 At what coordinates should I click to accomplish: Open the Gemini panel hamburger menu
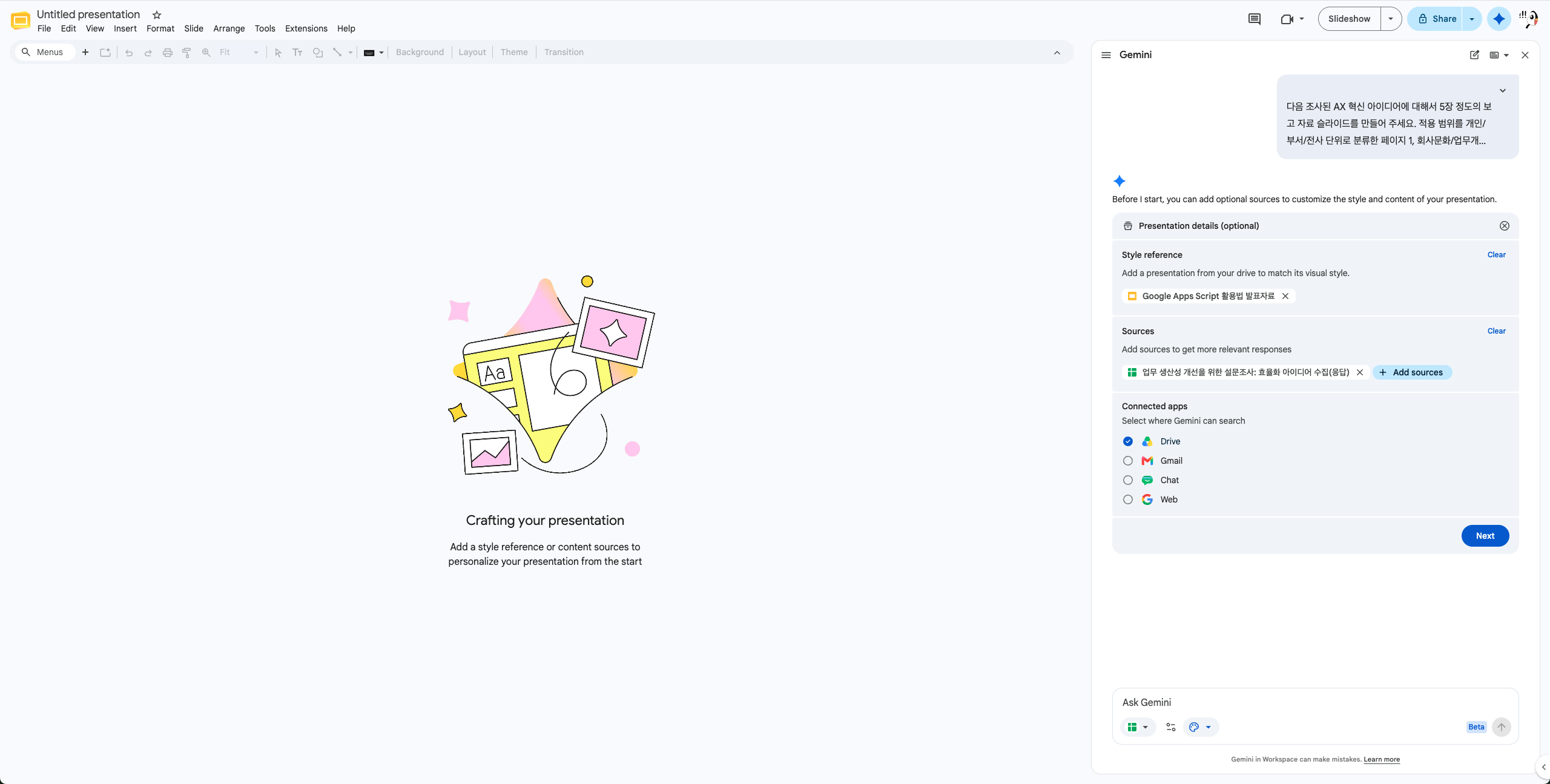(x=1106, y=55)
